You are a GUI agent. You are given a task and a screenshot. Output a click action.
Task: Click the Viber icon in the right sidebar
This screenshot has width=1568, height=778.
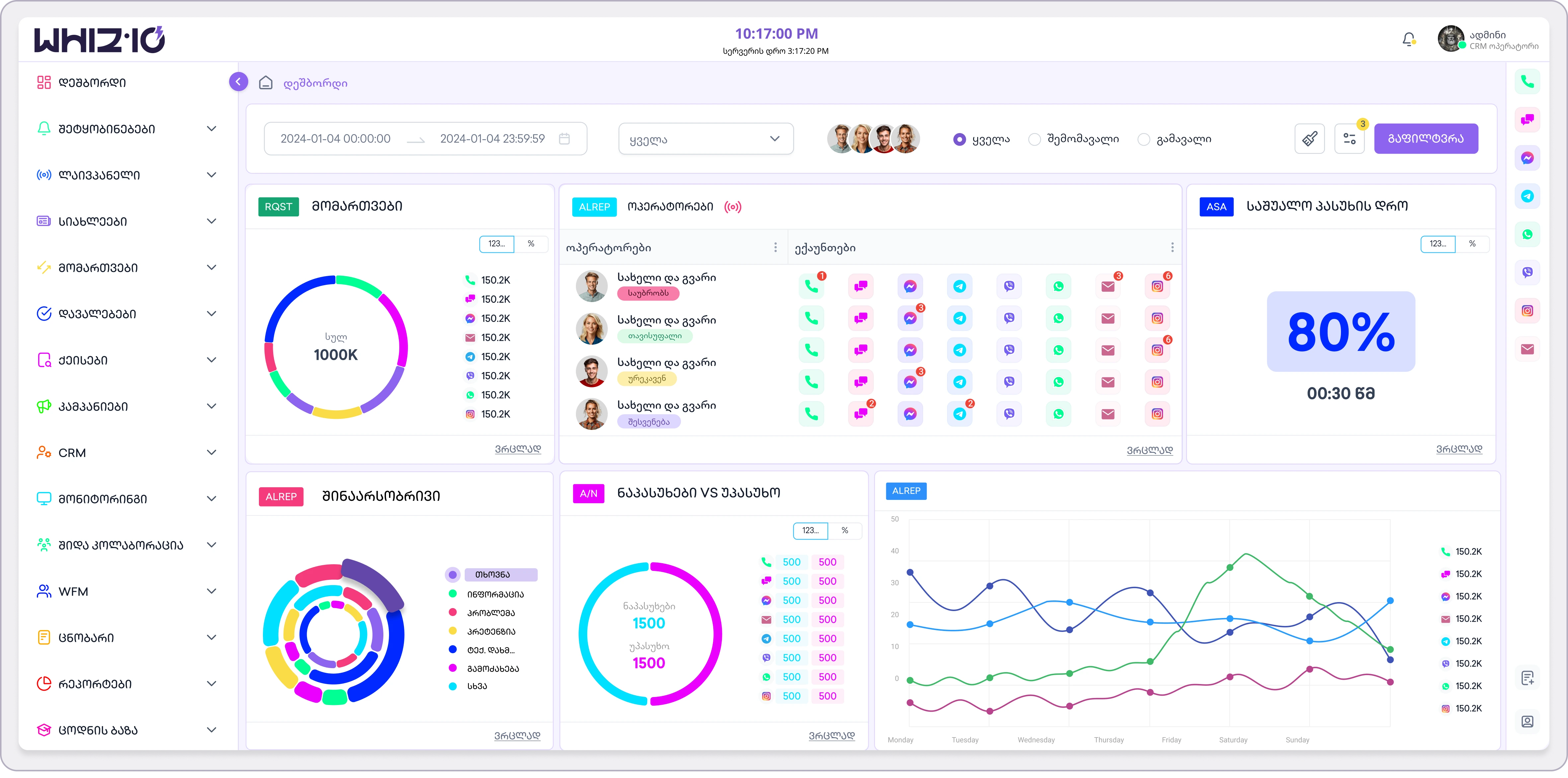pos(1528,272)
